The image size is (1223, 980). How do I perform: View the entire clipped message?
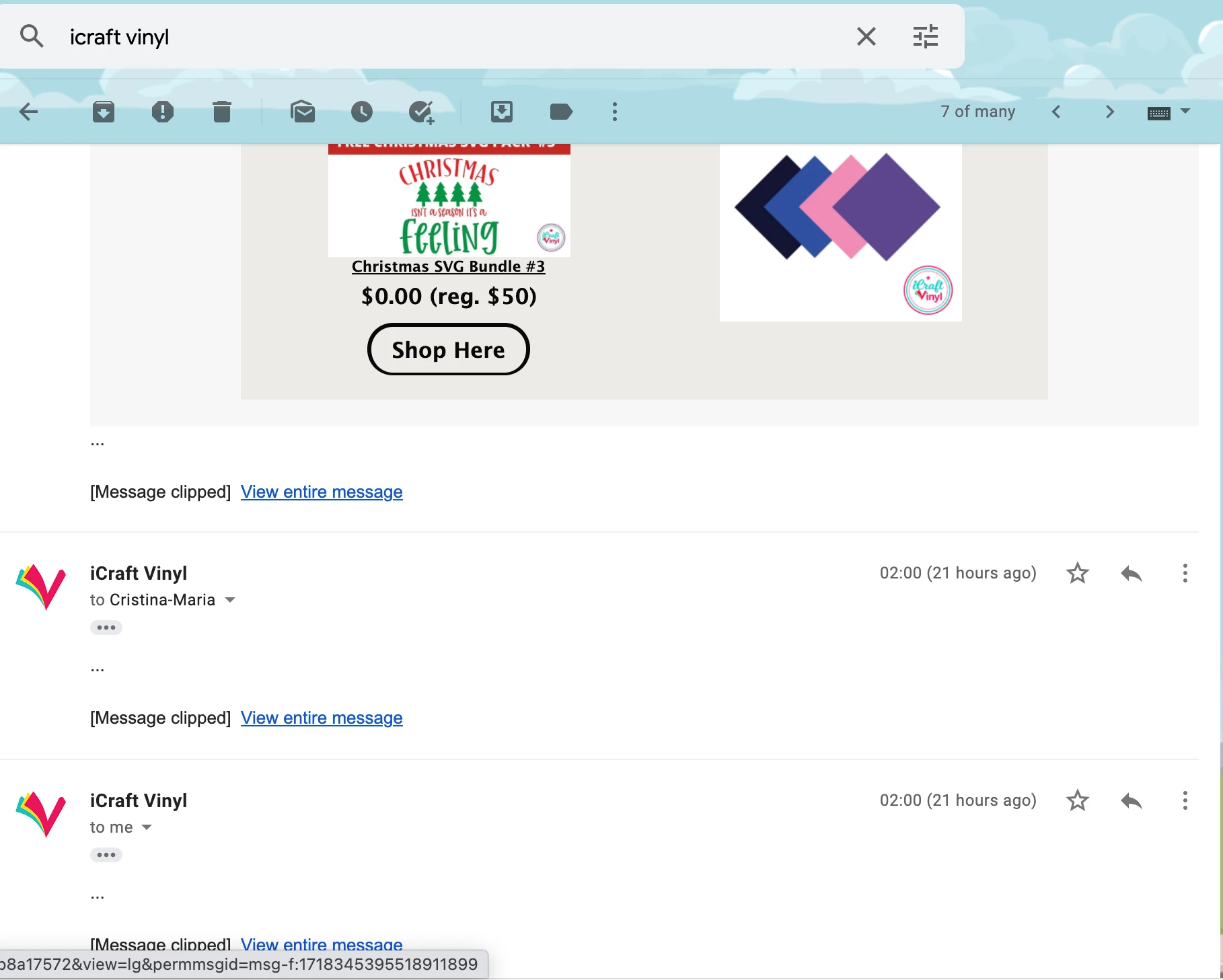322,492
